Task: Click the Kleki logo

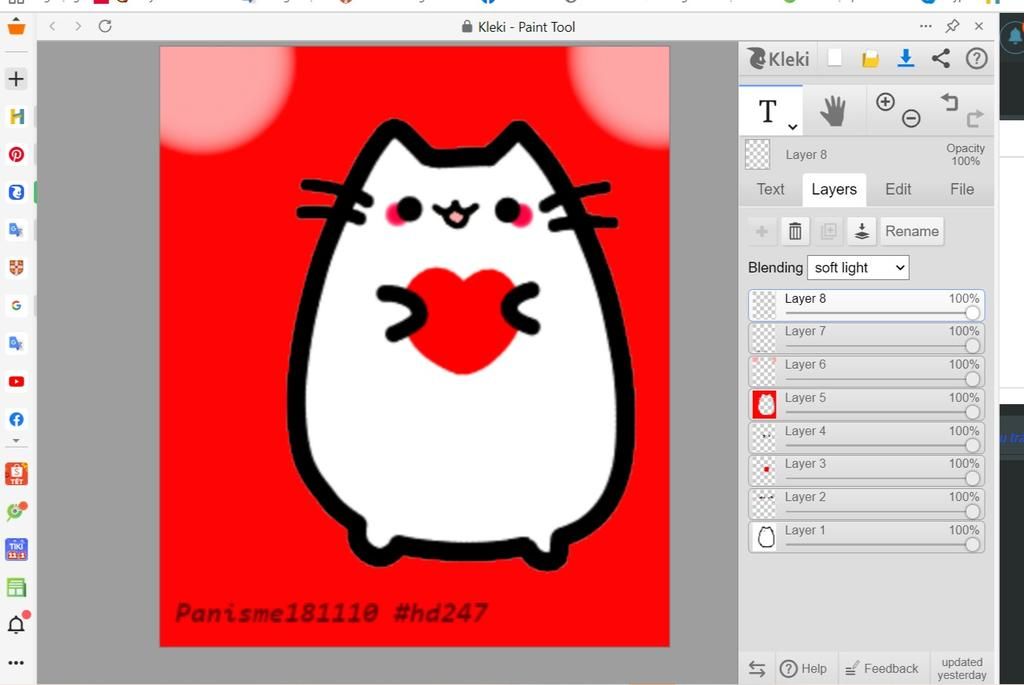Action: click(x=778, y=59)
